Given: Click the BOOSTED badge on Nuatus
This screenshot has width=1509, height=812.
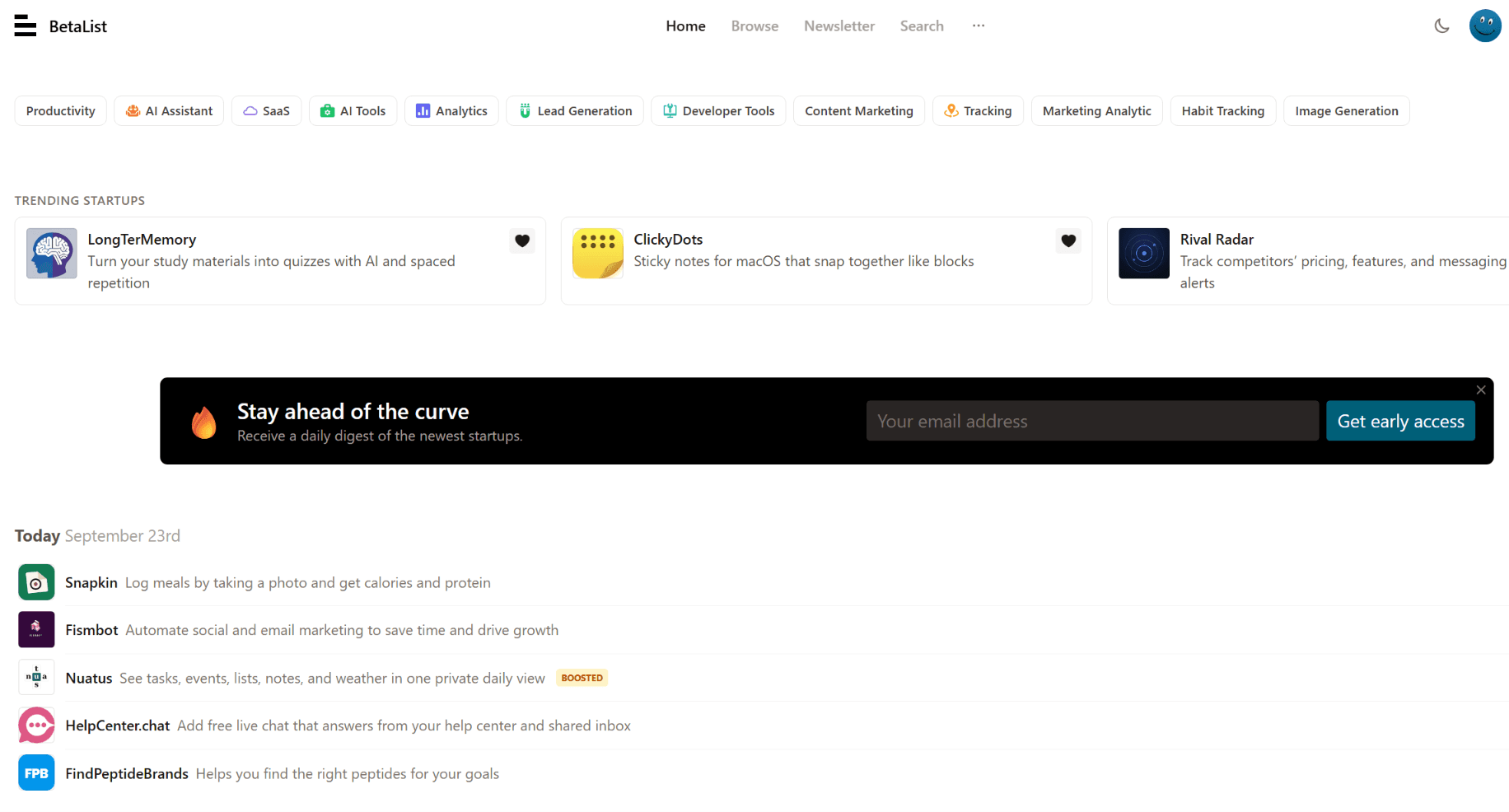Looking at the screenshot, I should [582, 678].
